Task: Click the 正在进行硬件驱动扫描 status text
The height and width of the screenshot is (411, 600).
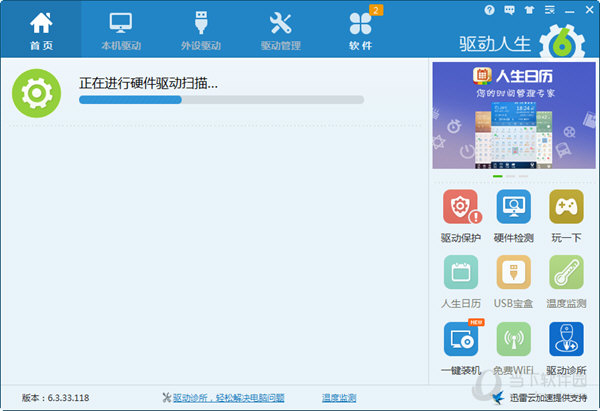Action: [148, 83]
